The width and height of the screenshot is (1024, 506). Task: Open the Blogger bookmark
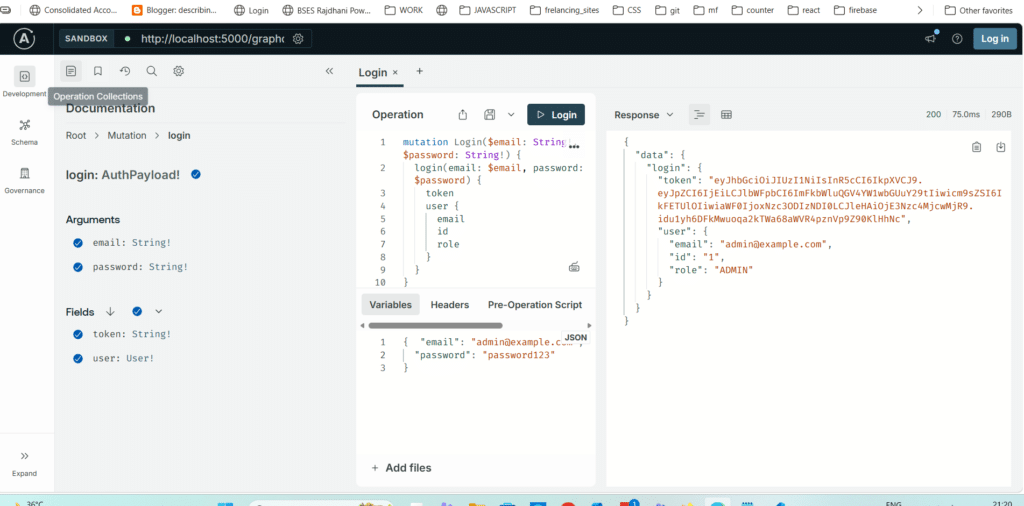tap(174, 10)
